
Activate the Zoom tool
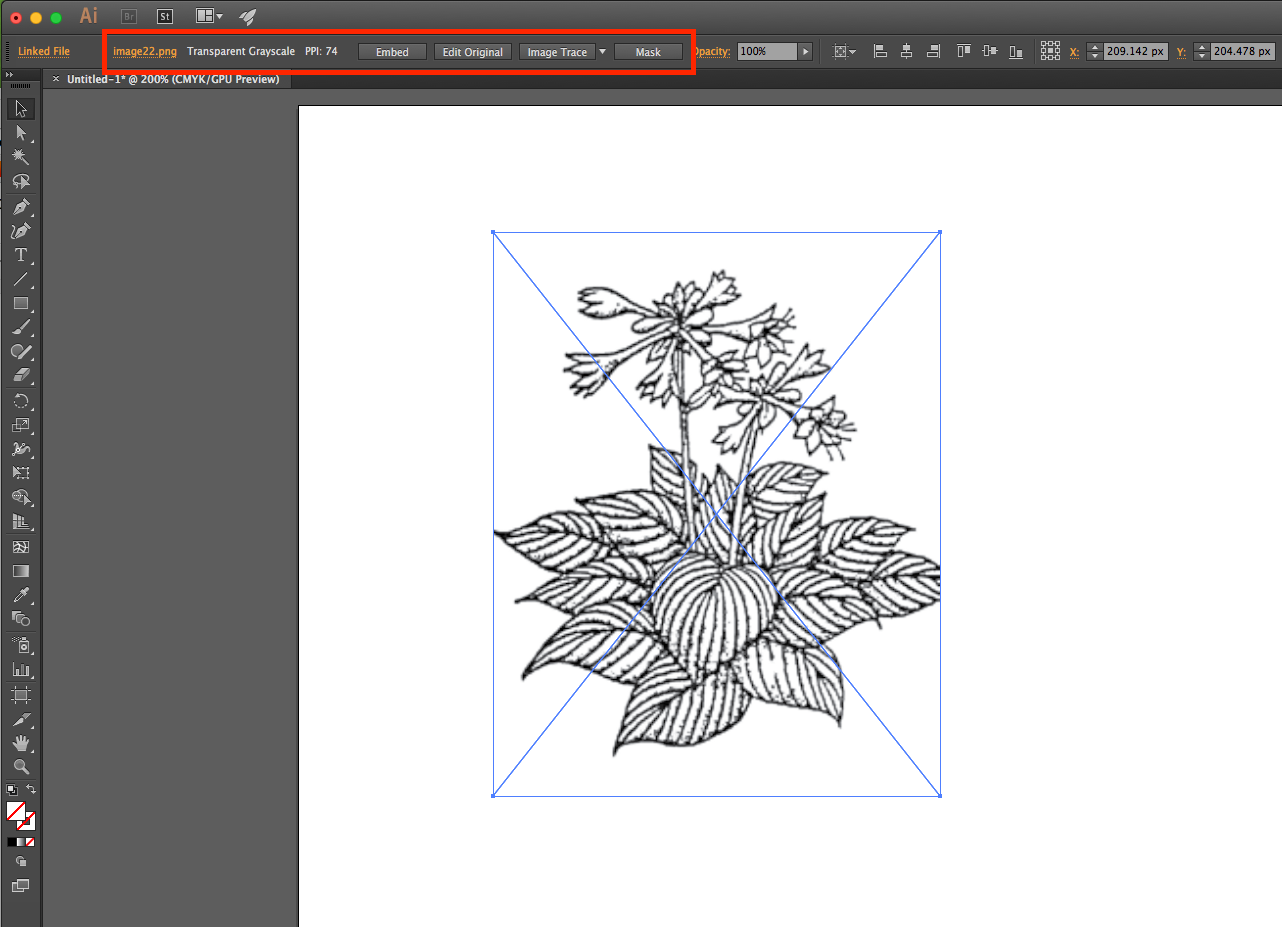20,767
